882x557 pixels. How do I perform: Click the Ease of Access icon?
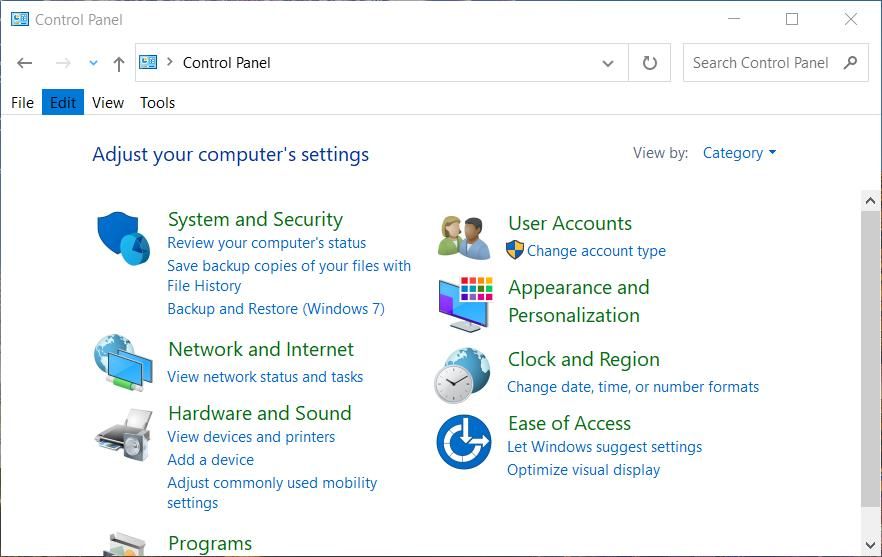pos(464,442)
